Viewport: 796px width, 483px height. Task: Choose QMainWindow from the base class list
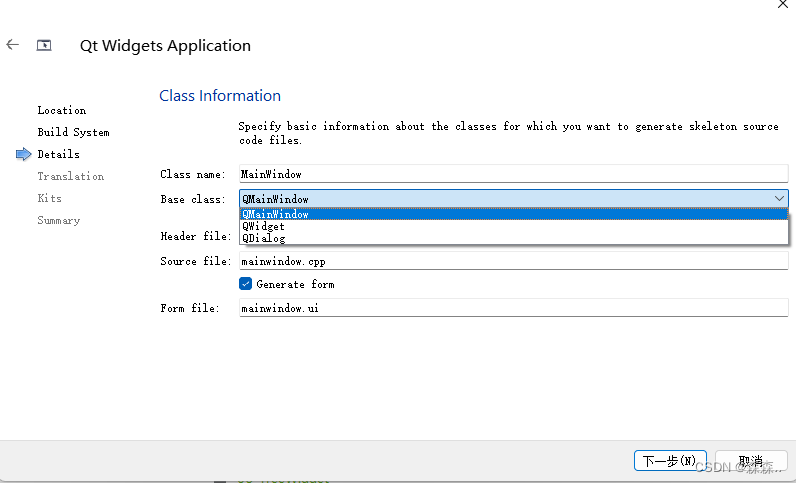(x=514, y=214)
